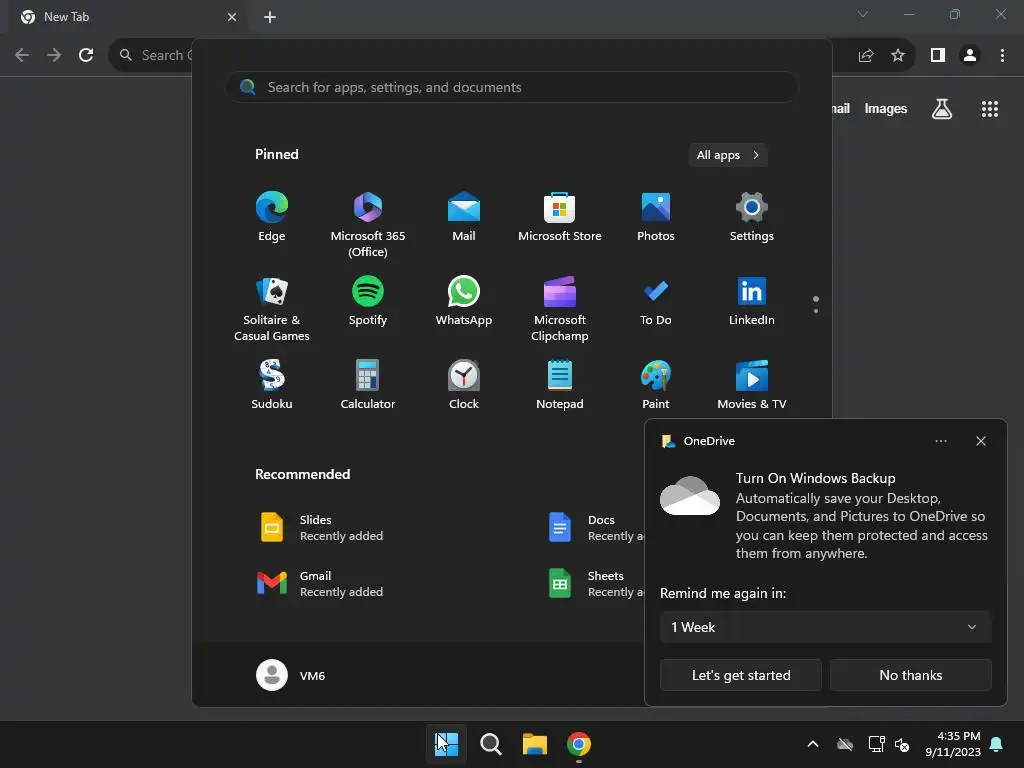Open Search Labs flask icon
The width and height of the screenshot is (1024, 768).
942,109
